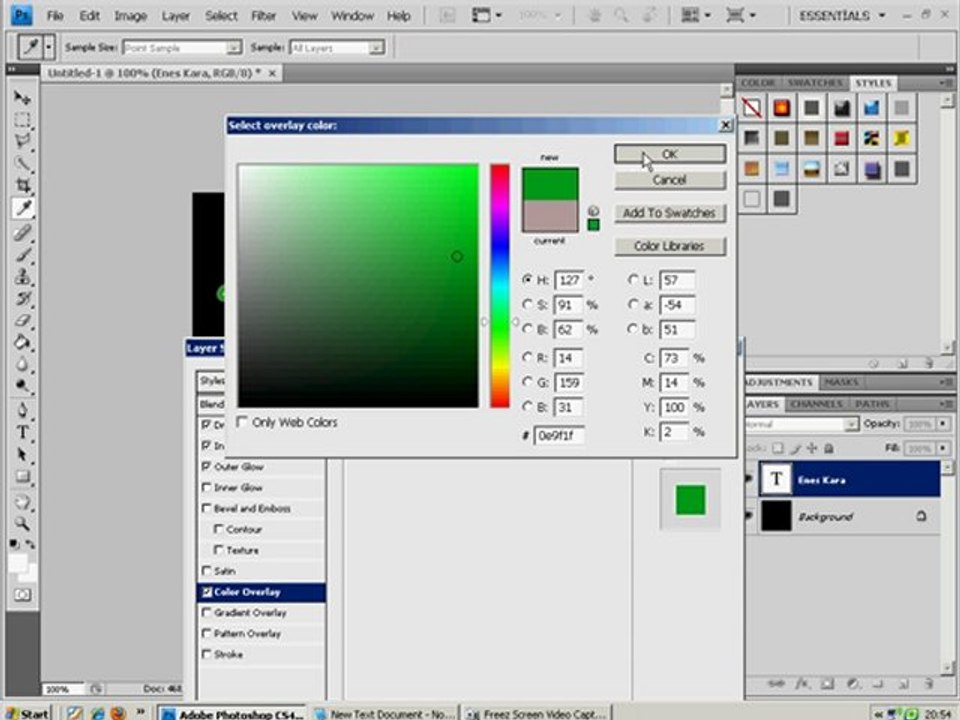Click the current color swatch
960x720 pixels.
[550, 217]
